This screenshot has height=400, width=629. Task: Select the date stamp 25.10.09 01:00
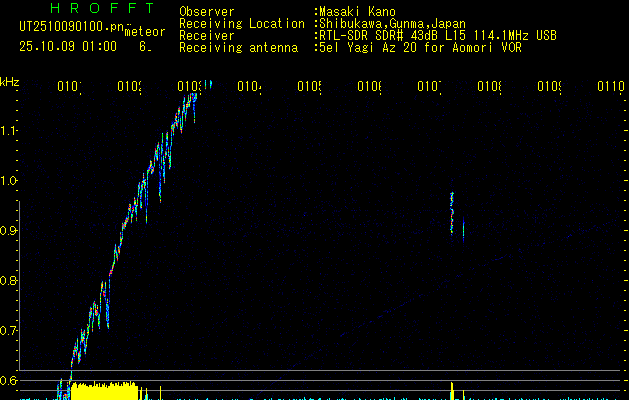68,47
